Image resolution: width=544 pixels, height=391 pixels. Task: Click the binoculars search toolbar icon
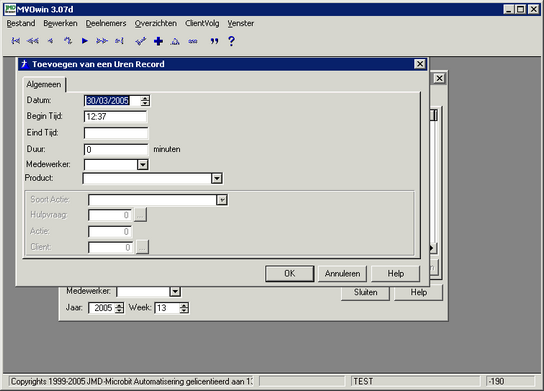click(193, 42)
